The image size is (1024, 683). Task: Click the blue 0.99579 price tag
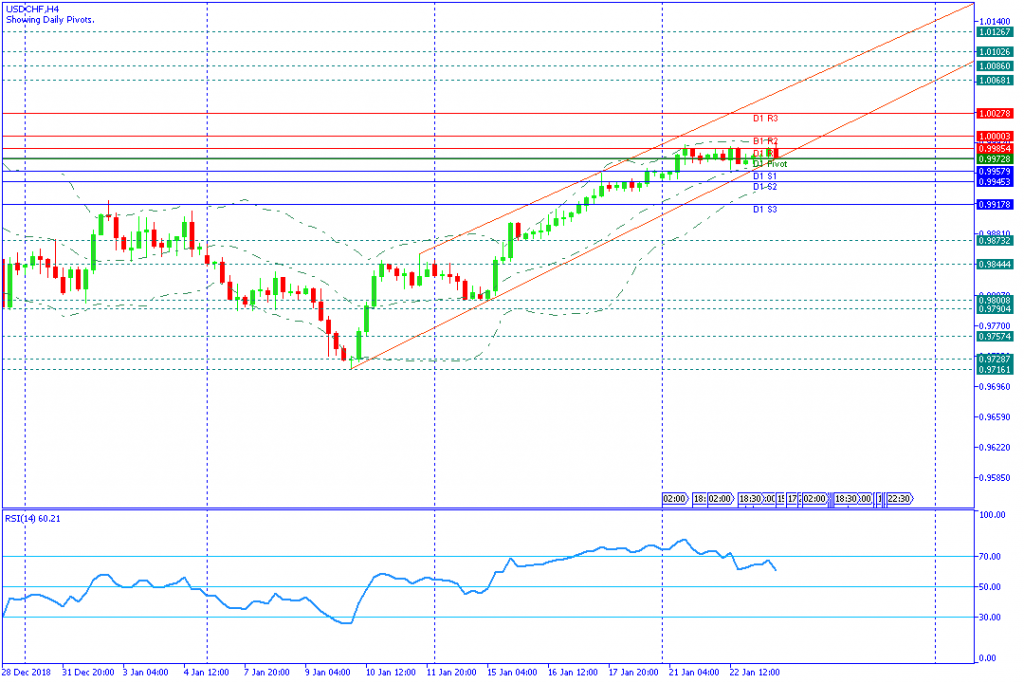pos(995,171)
